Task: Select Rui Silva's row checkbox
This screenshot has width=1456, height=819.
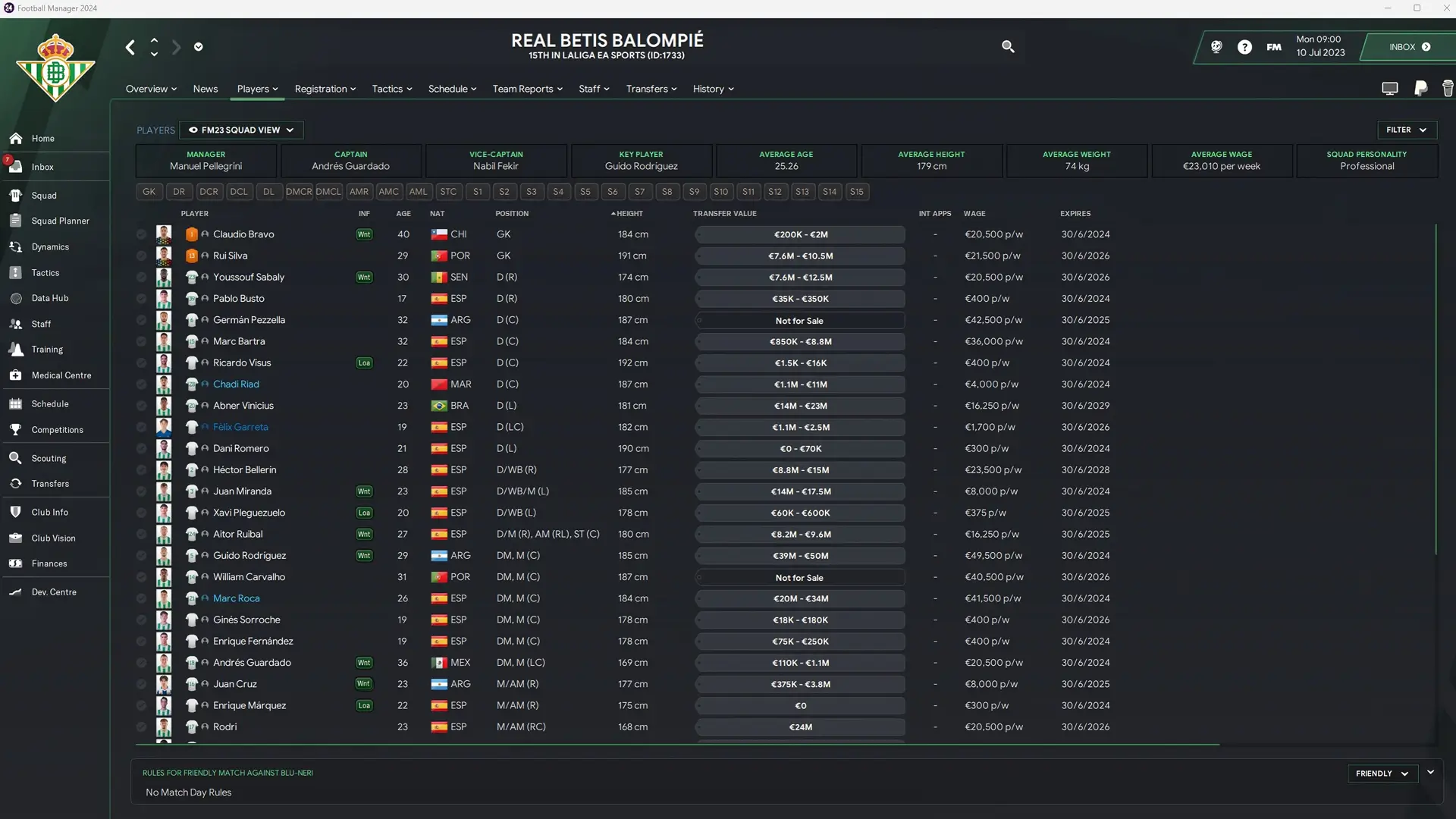Action: [x=141, y=256]
